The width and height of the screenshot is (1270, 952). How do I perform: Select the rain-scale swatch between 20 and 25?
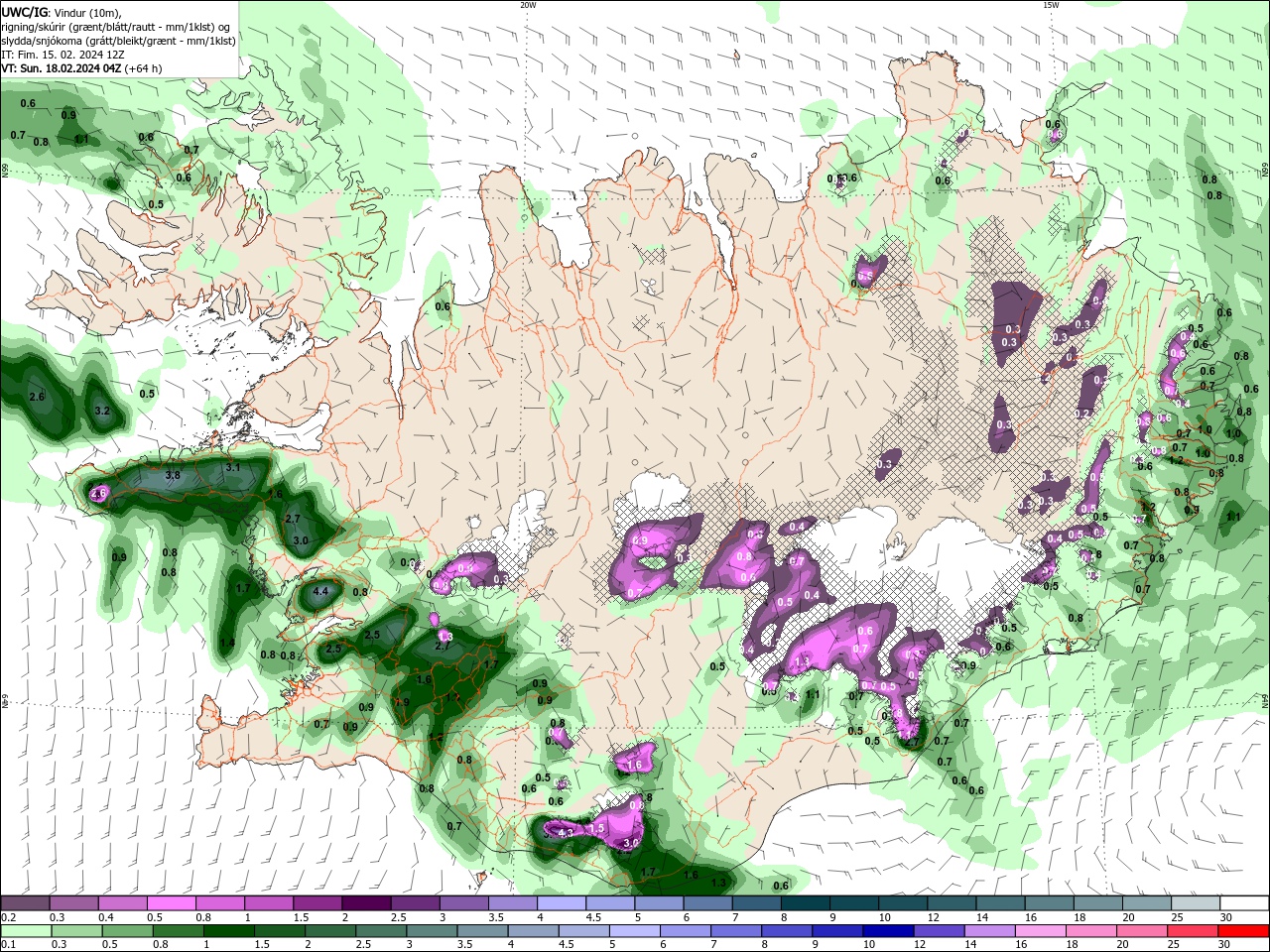point(1143,931)
